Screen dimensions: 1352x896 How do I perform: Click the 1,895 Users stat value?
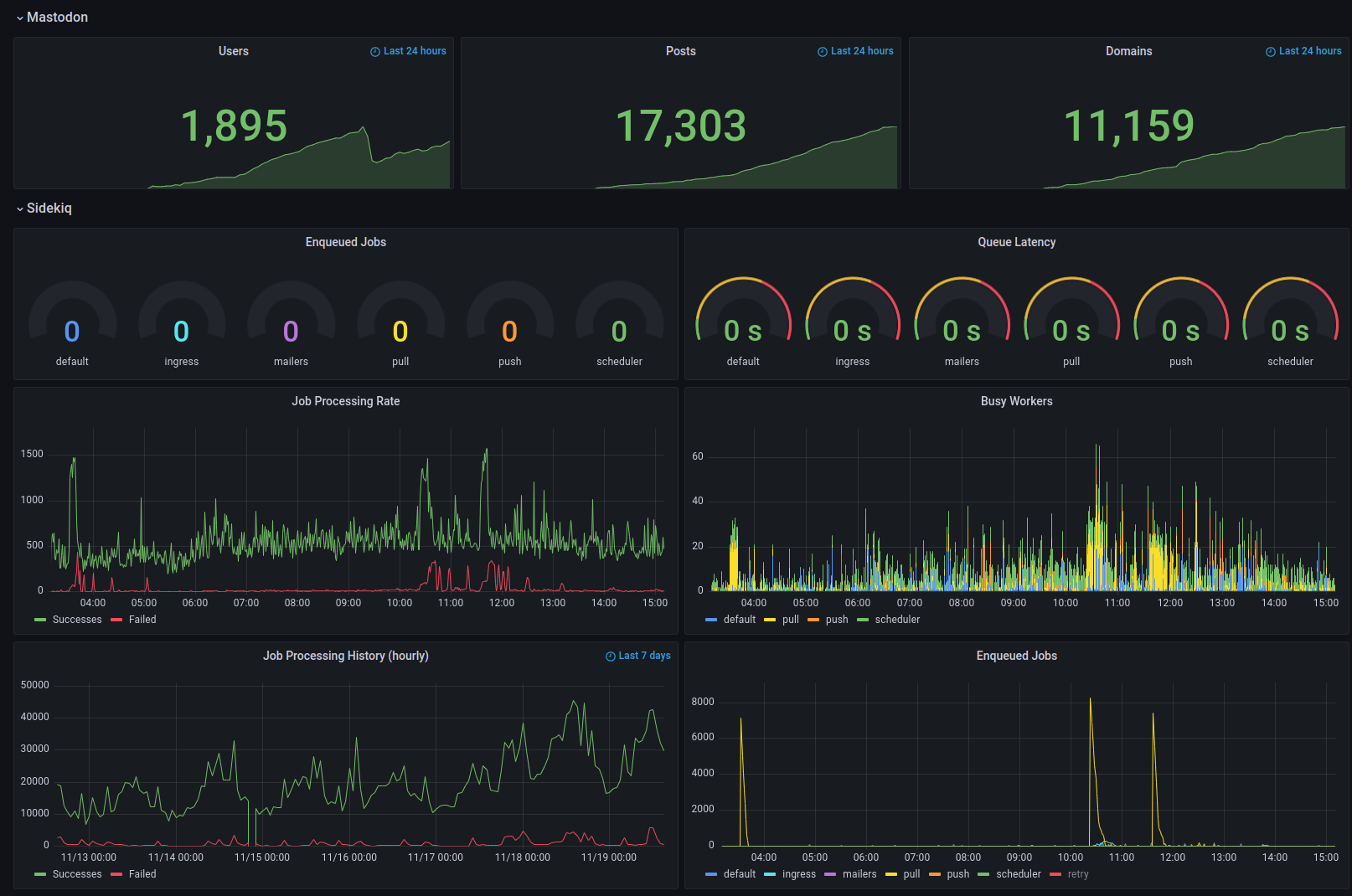pos(234,126)
